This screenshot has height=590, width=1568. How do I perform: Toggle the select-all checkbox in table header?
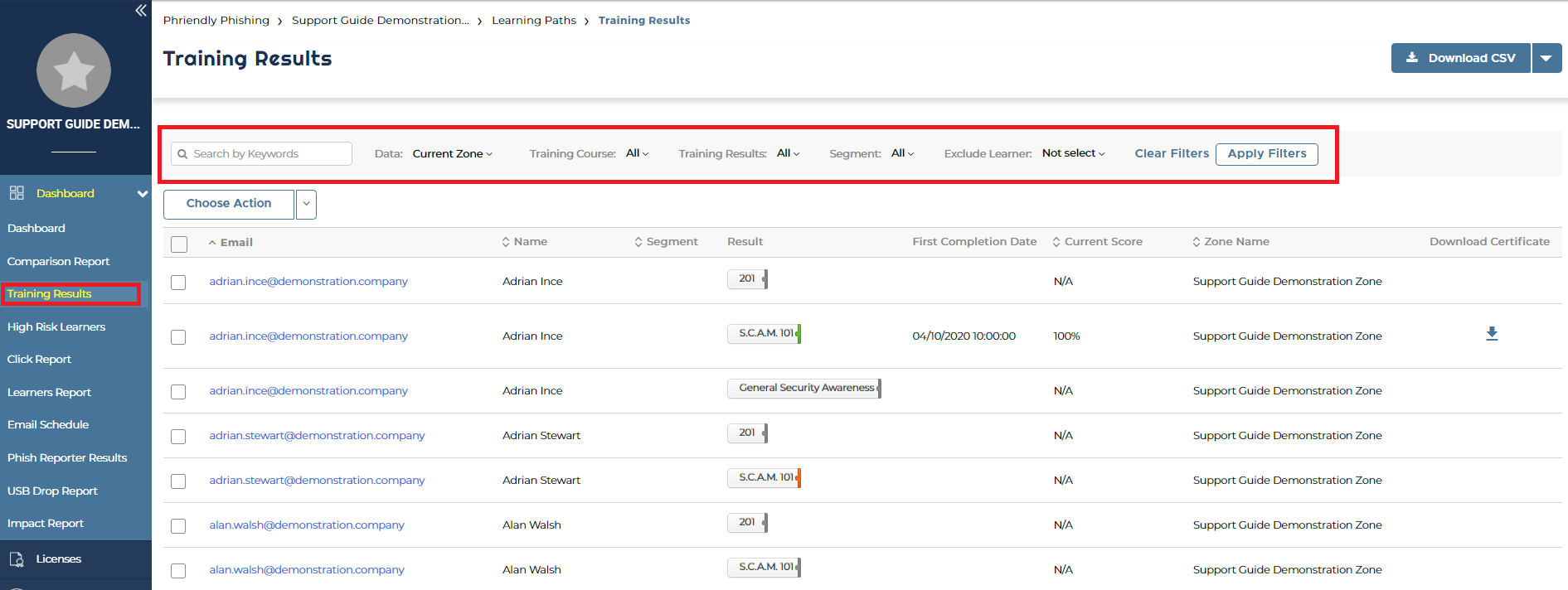pos(178,244)
